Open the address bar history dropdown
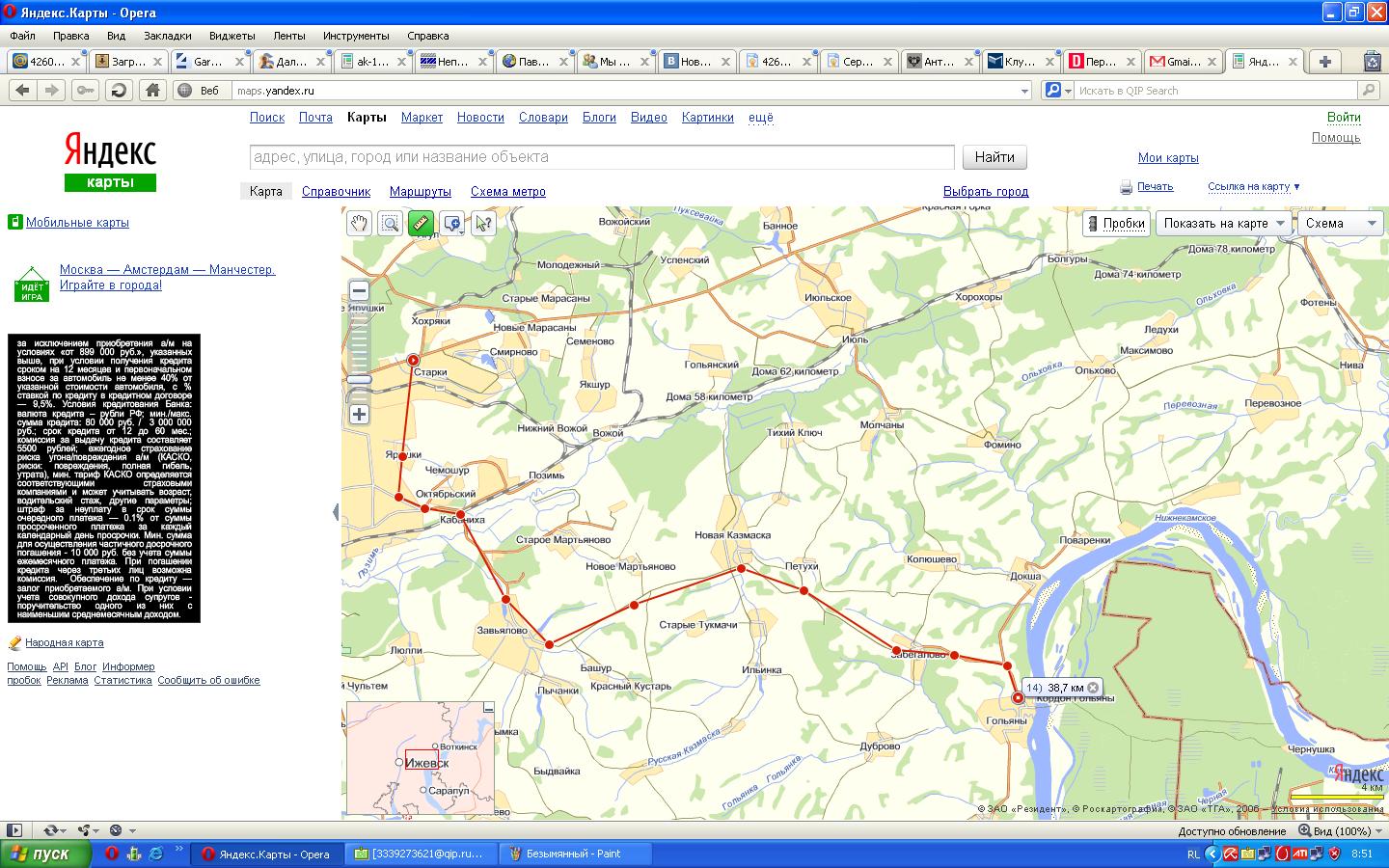 [x=1024, y=91]
